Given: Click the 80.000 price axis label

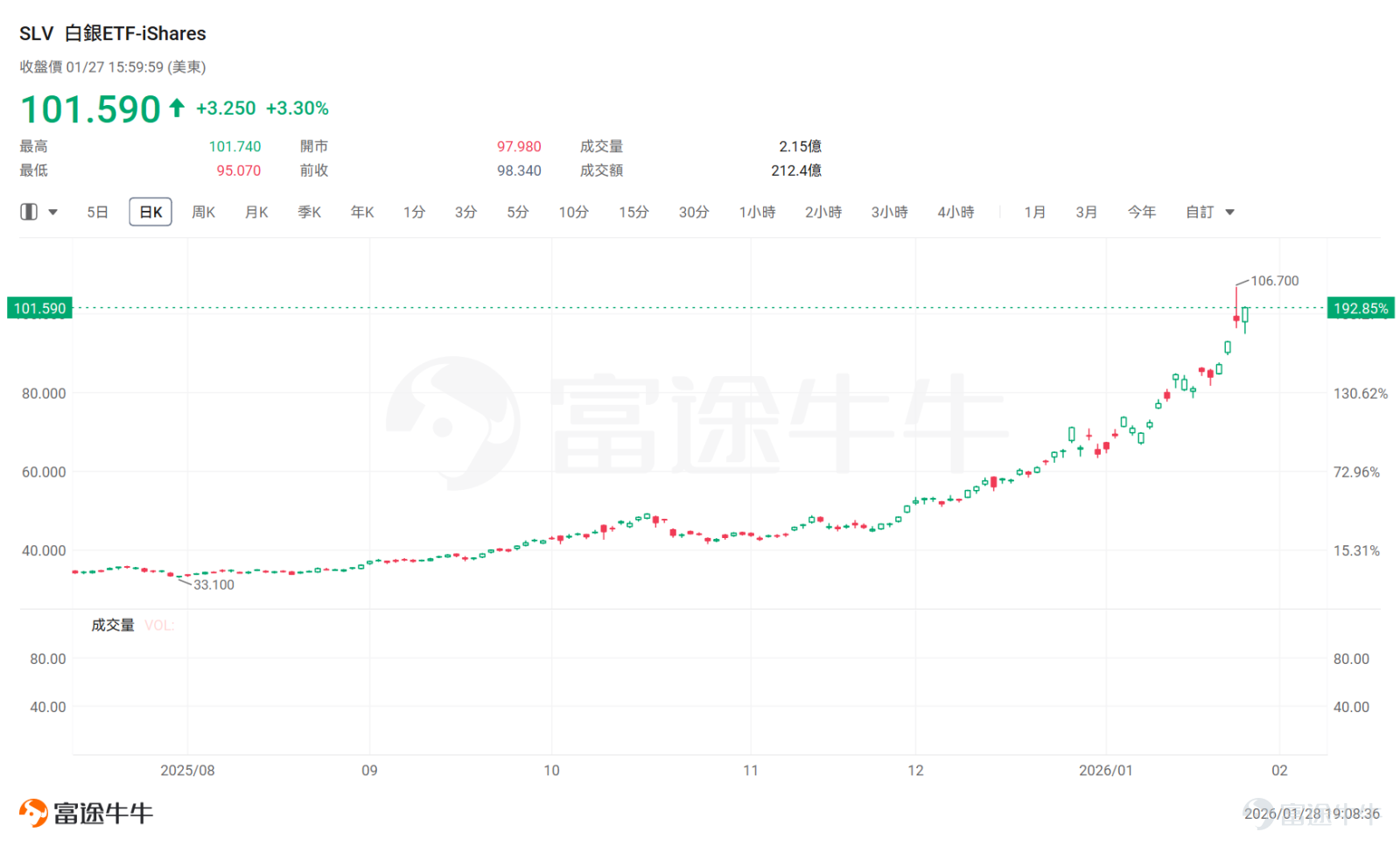Looking at the screenshot, I should coord(44,394).
